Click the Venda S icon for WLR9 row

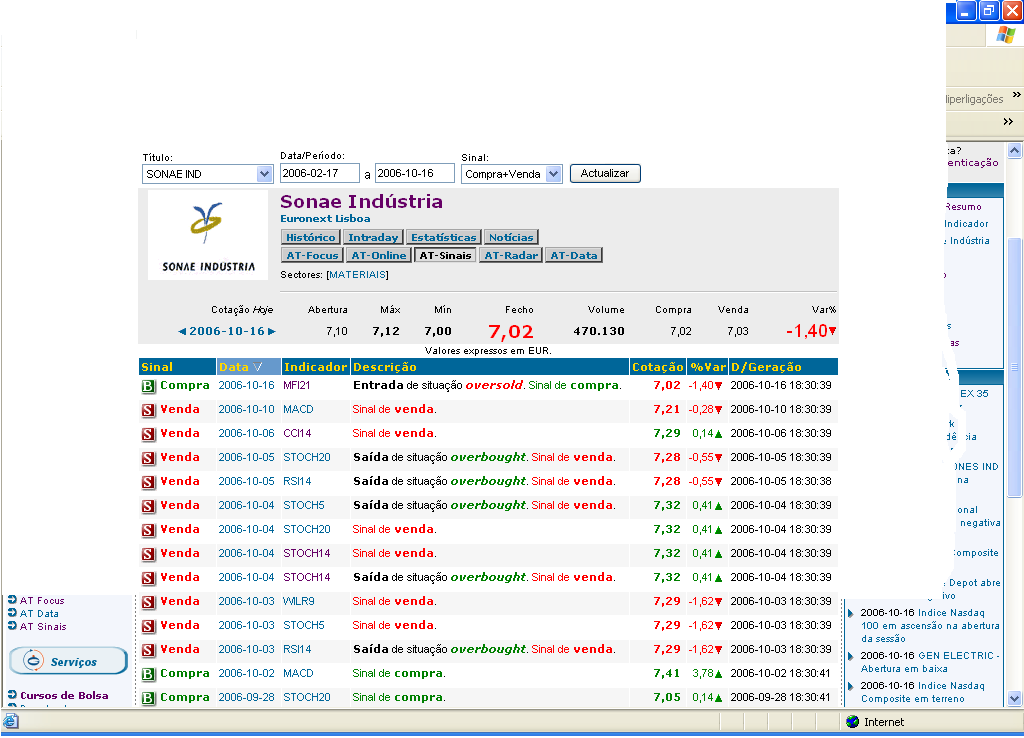[x=148, y=602]
